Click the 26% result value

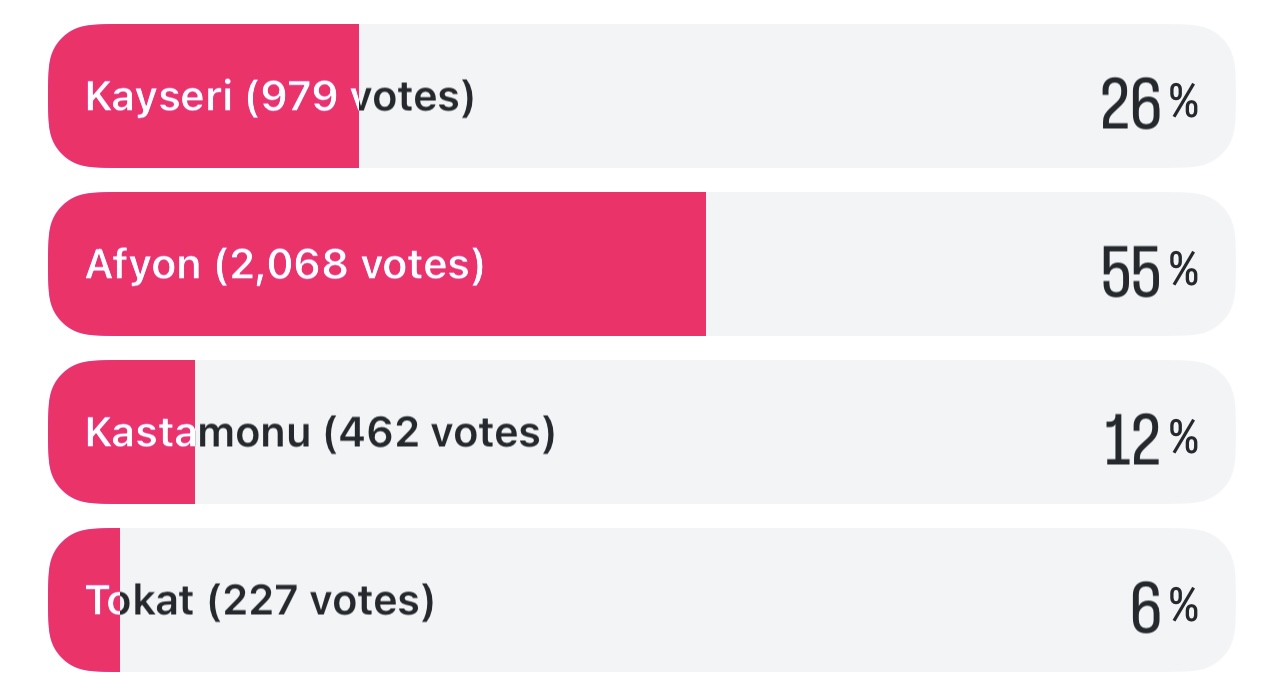coord(1149,103)
